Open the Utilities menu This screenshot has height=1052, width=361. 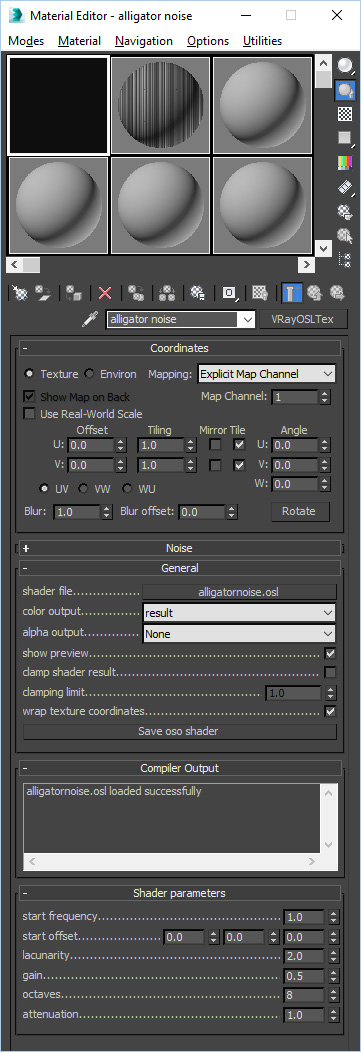coord(262,41)
